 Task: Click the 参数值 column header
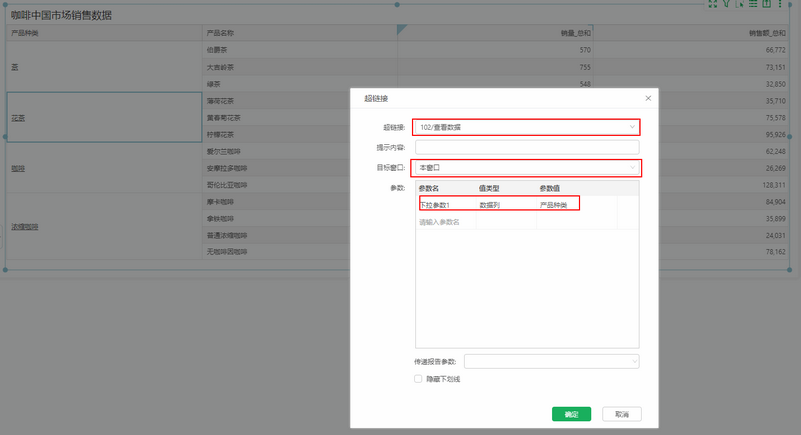tap(550, 188)
